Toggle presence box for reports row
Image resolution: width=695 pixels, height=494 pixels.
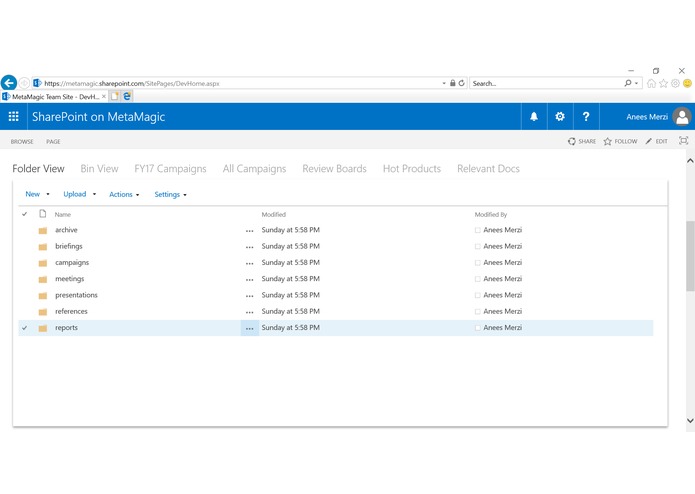click(477, 328)
